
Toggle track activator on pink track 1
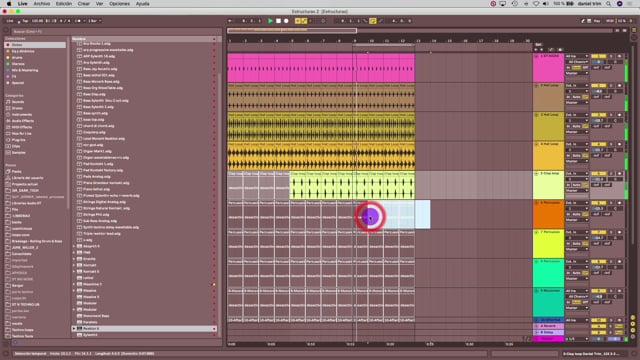point(598,56)
